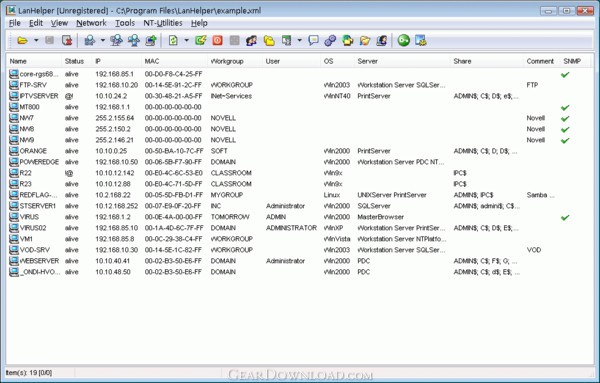Viewport: 600px width, 383px height.
Task: Click the ADMINISTRATOR user cell for VIRUS02
Action: 291,228
